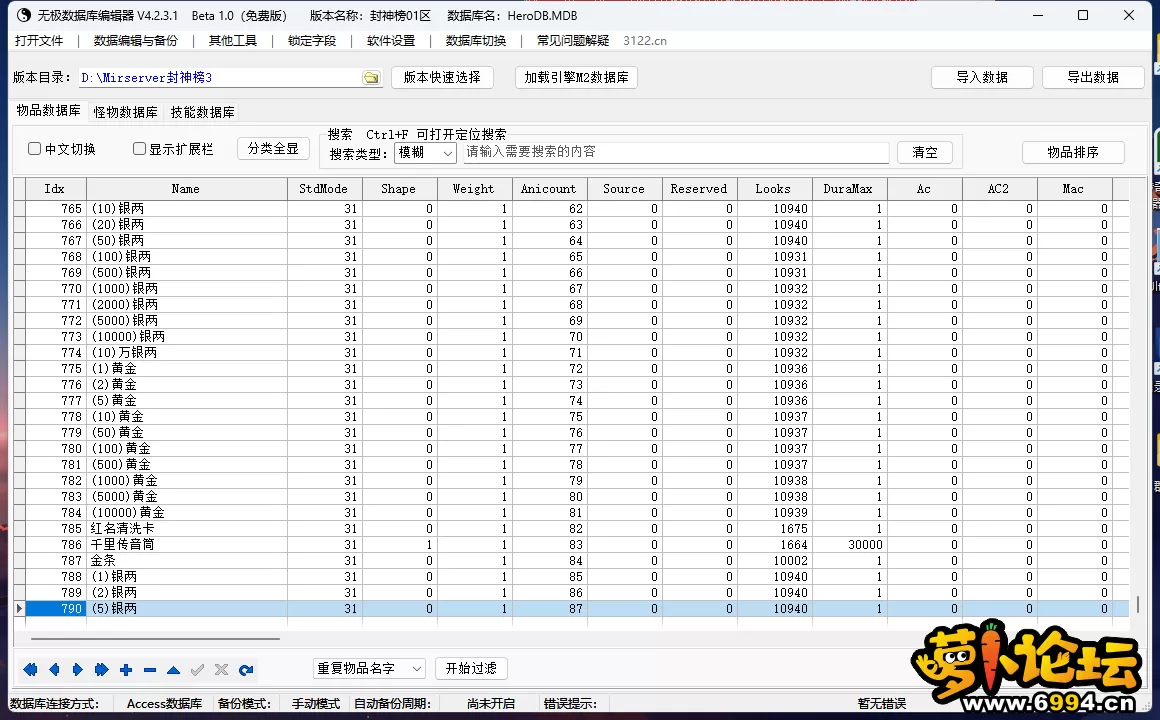Click the 导出数据 button
Image resolution: width=1160 pixels, height=720 pixels.
coord(1093,77)
